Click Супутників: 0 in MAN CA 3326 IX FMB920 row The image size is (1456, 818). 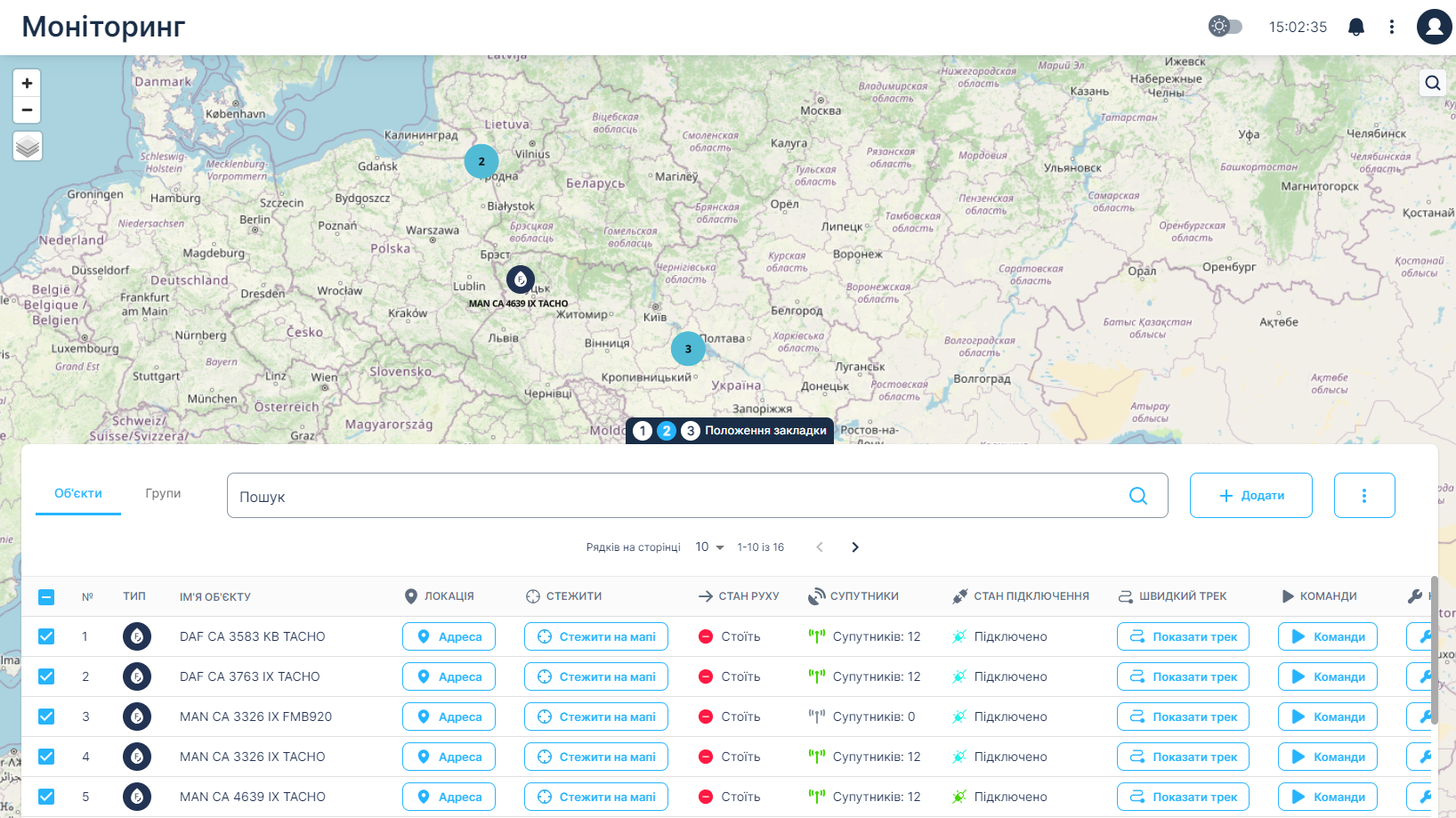pyautogui.click(x=873, y=717)
